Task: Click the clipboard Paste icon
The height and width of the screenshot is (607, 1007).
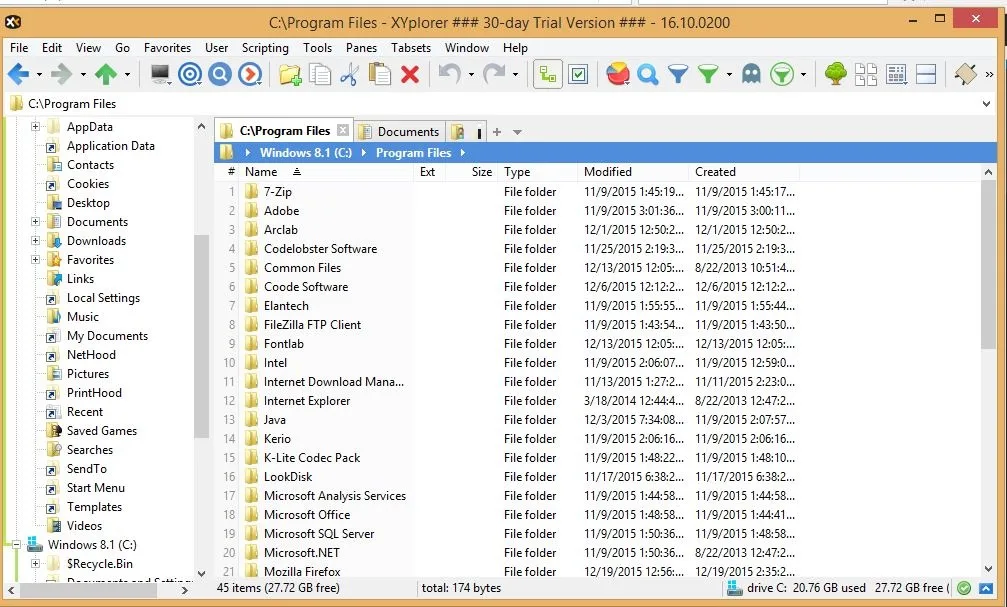Action: coord(380,75)
